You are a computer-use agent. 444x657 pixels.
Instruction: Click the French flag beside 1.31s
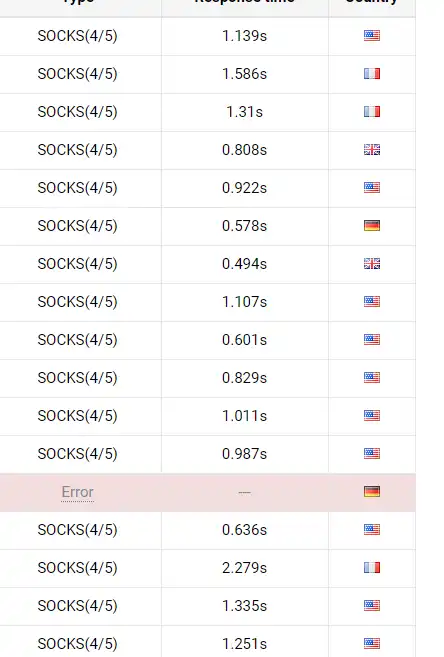372,111
